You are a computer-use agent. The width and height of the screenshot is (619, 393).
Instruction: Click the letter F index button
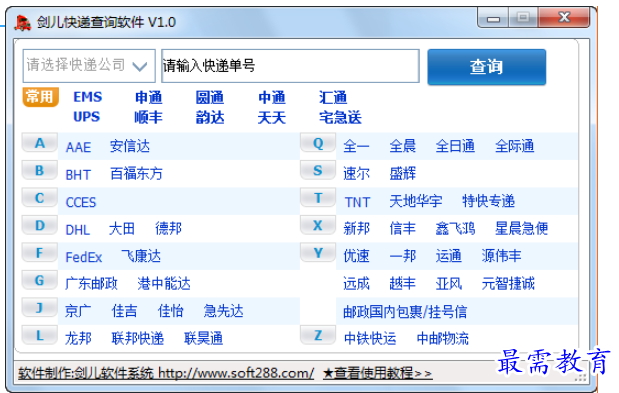point(39,253)
